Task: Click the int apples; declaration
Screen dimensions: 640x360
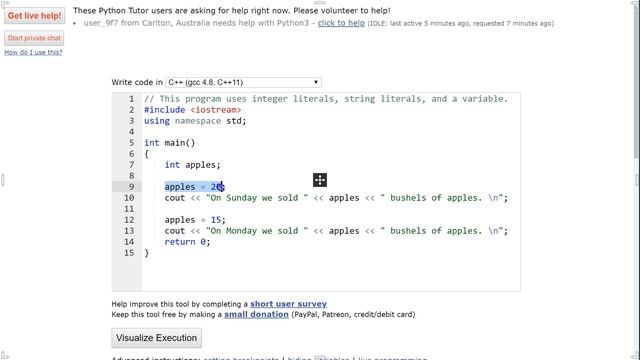Action: 192,165
